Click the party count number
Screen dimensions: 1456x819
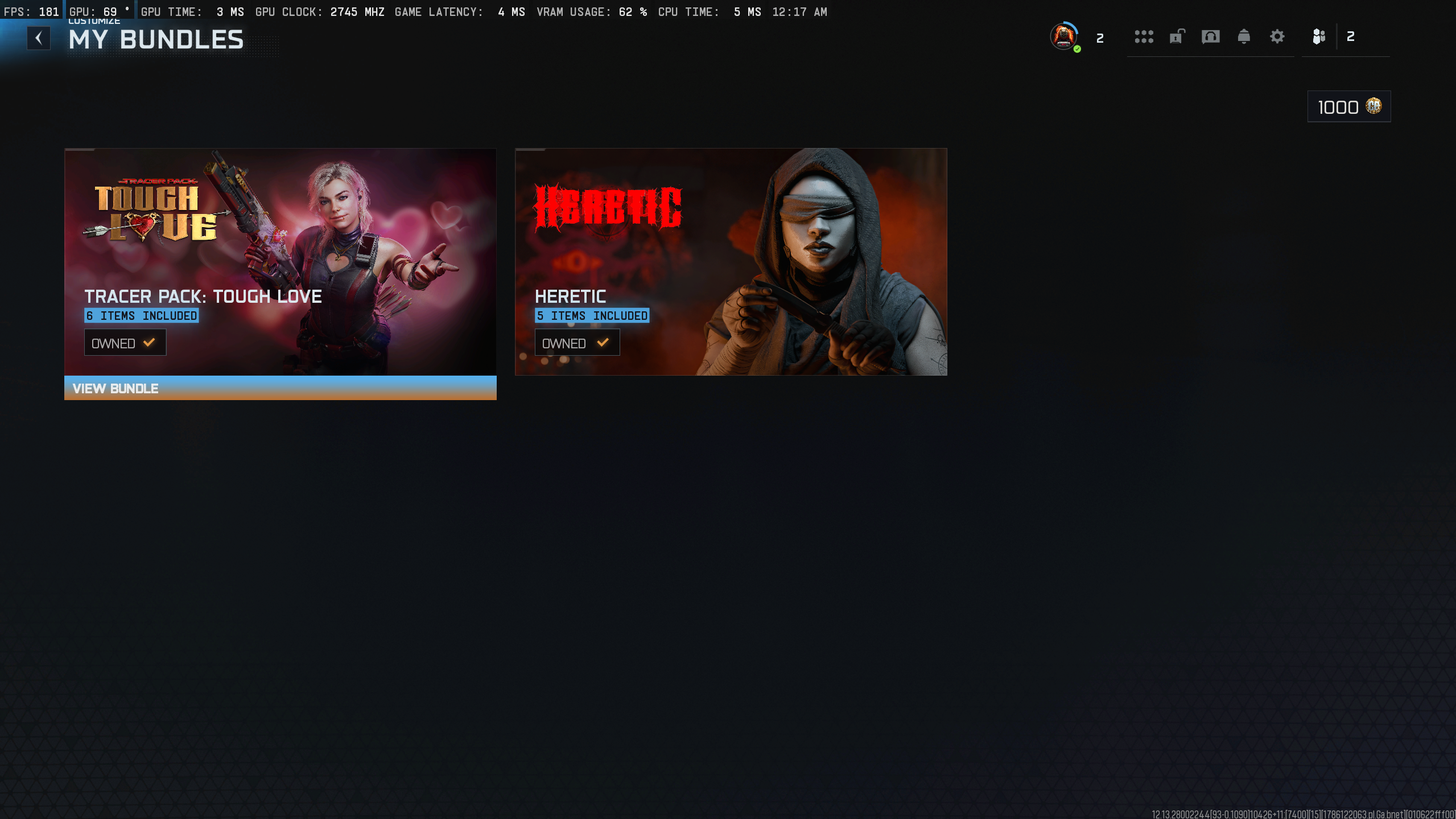[x=1351, y=37]
